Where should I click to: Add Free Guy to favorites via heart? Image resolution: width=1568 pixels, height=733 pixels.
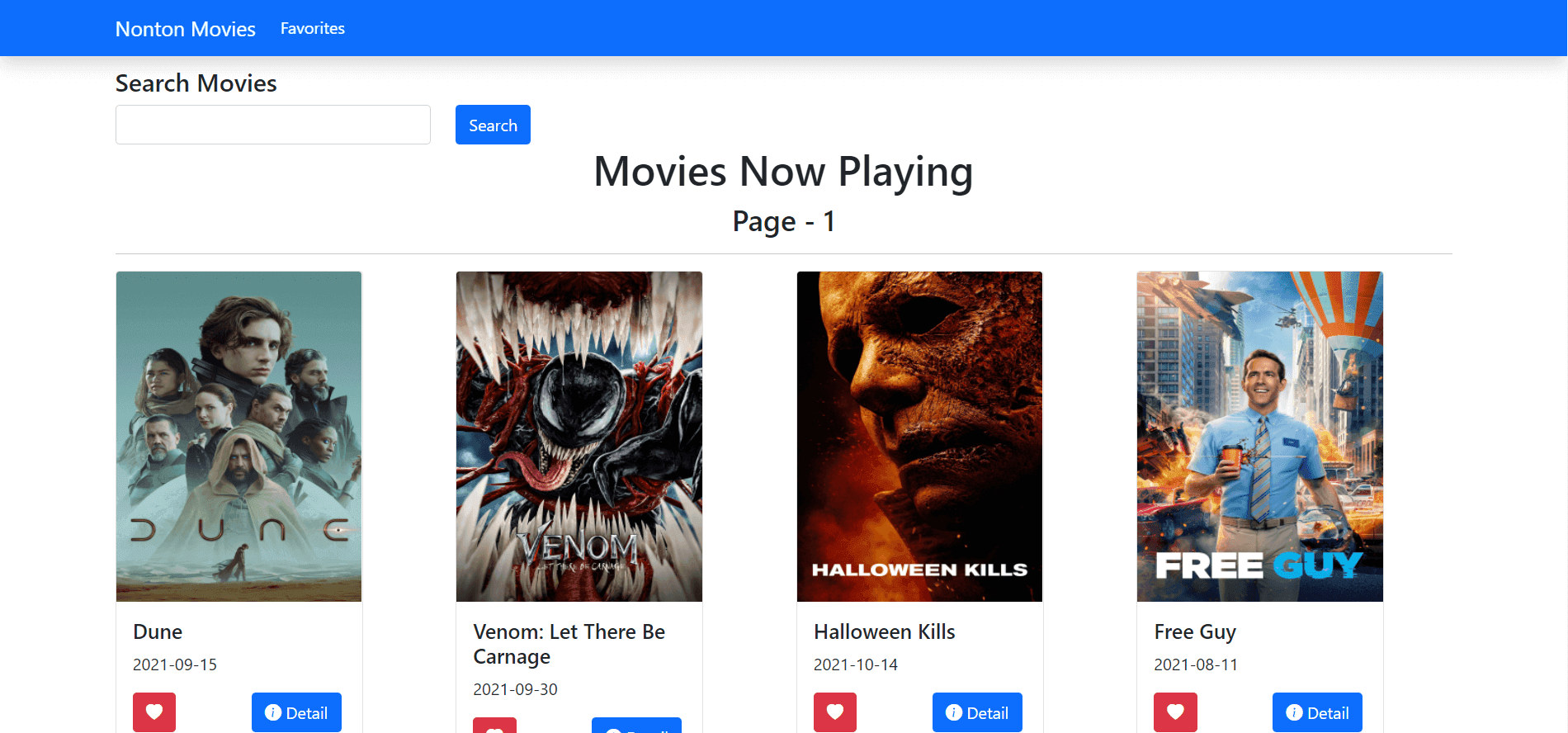[x=1175, y=712]
